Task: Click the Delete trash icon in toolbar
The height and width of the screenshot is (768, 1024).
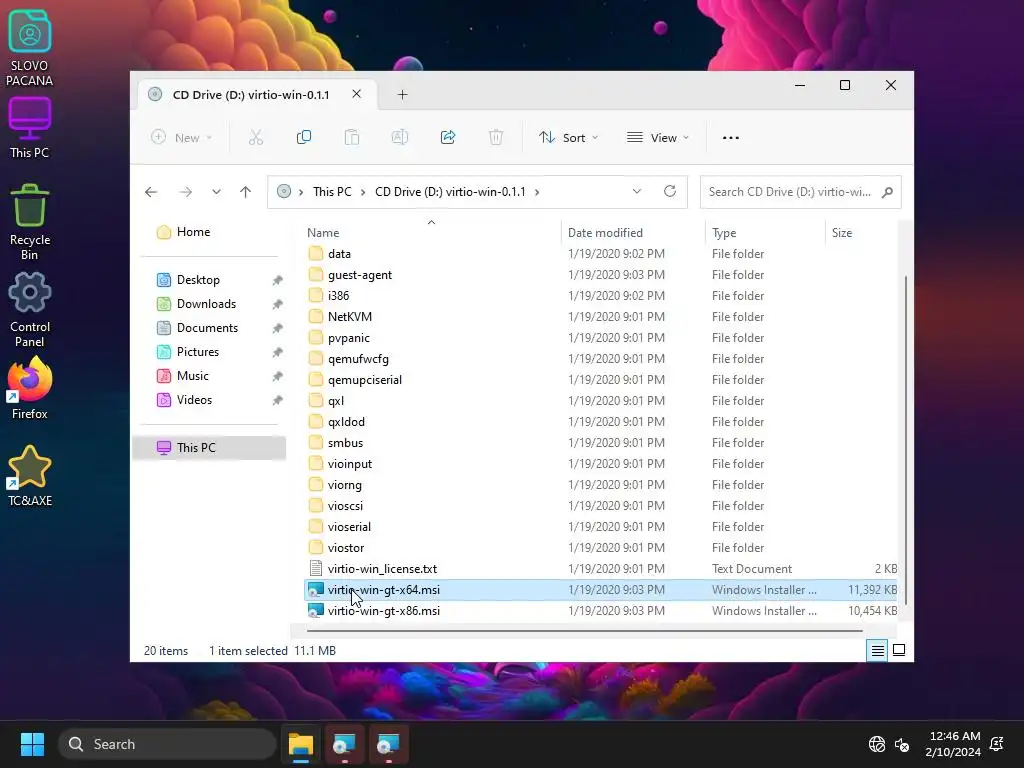Action: pyautogui.click(x=496, y=138)
